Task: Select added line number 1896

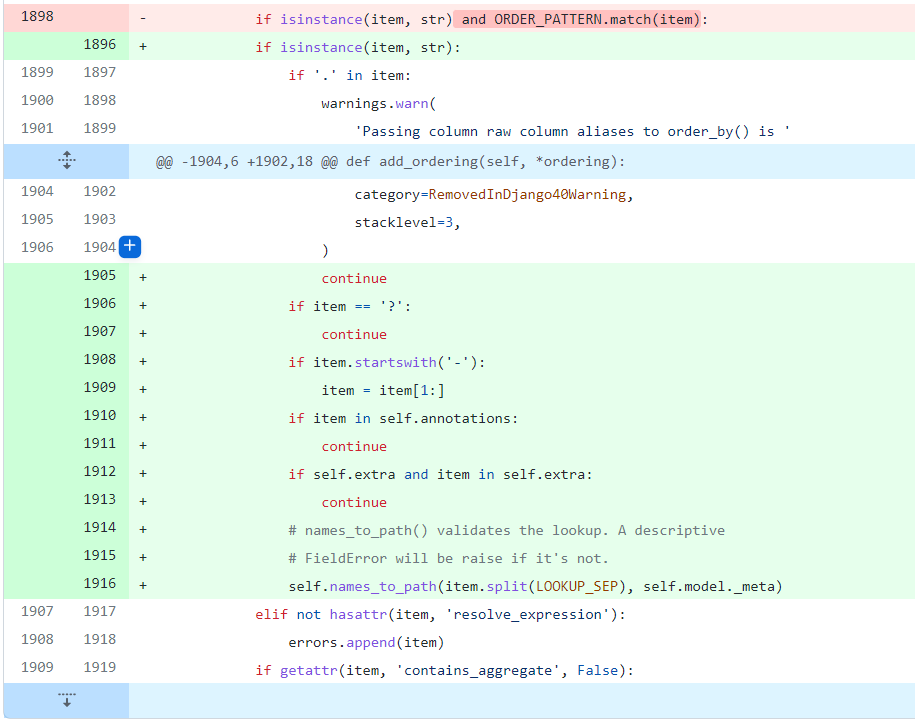Action: tap(100, 44)
